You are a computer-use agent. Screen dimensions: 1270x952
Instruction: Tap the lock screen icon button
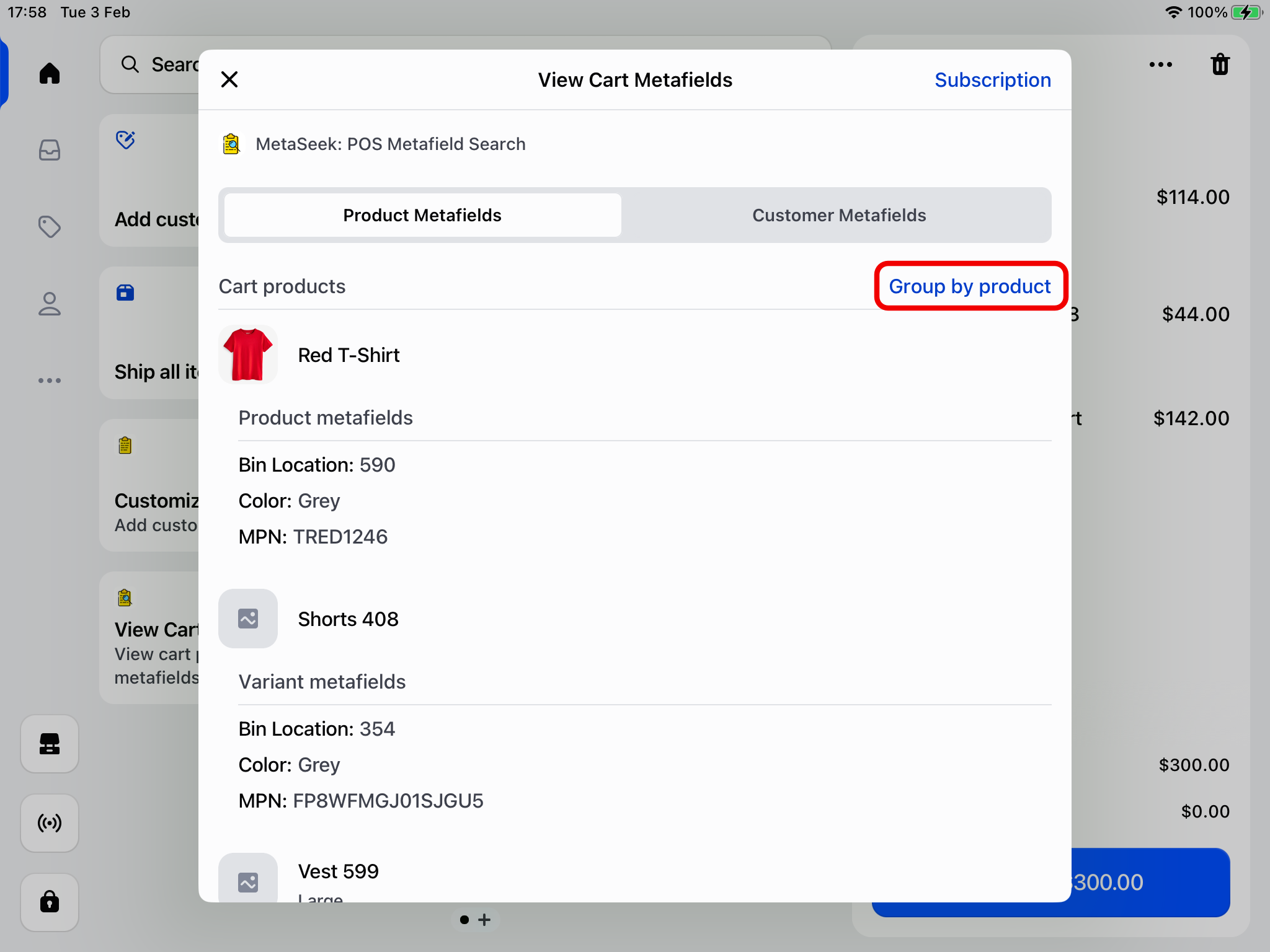pyautogui.click(x=50, y=902)
